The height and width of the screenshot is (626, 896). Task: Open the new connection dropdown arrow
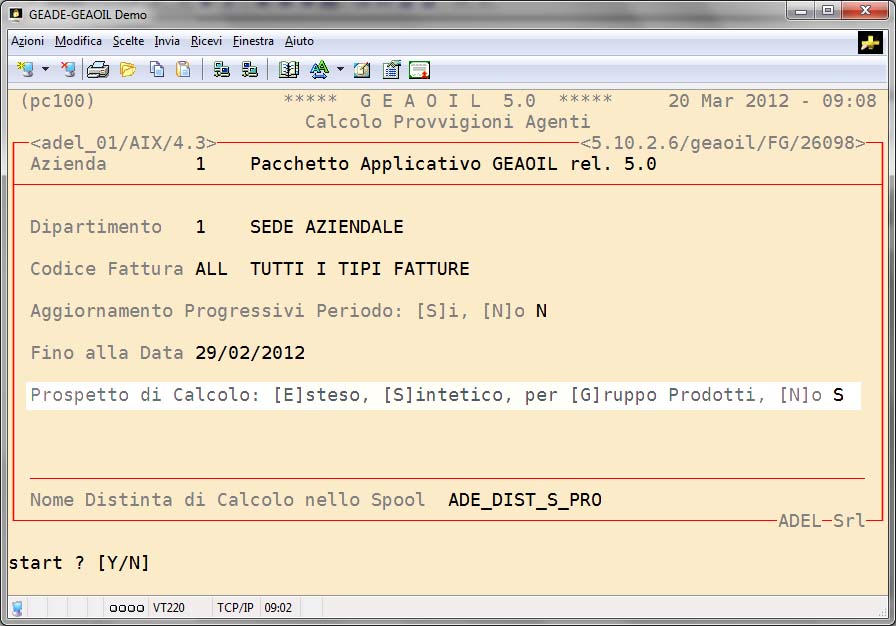click(45, 69)
